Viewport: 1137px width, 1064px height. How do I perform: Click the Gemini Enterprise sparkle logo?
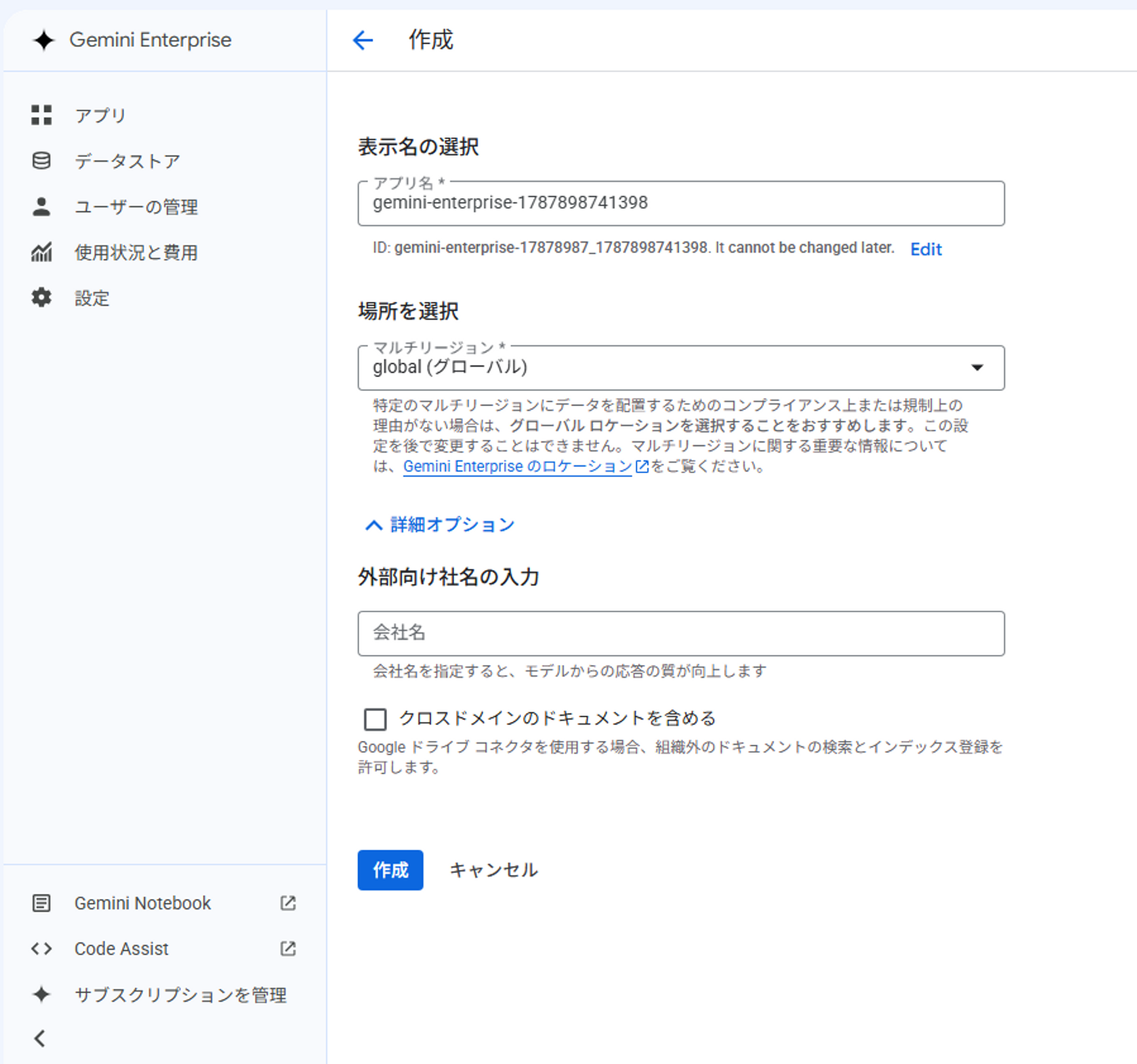click(x=43, y=40)
